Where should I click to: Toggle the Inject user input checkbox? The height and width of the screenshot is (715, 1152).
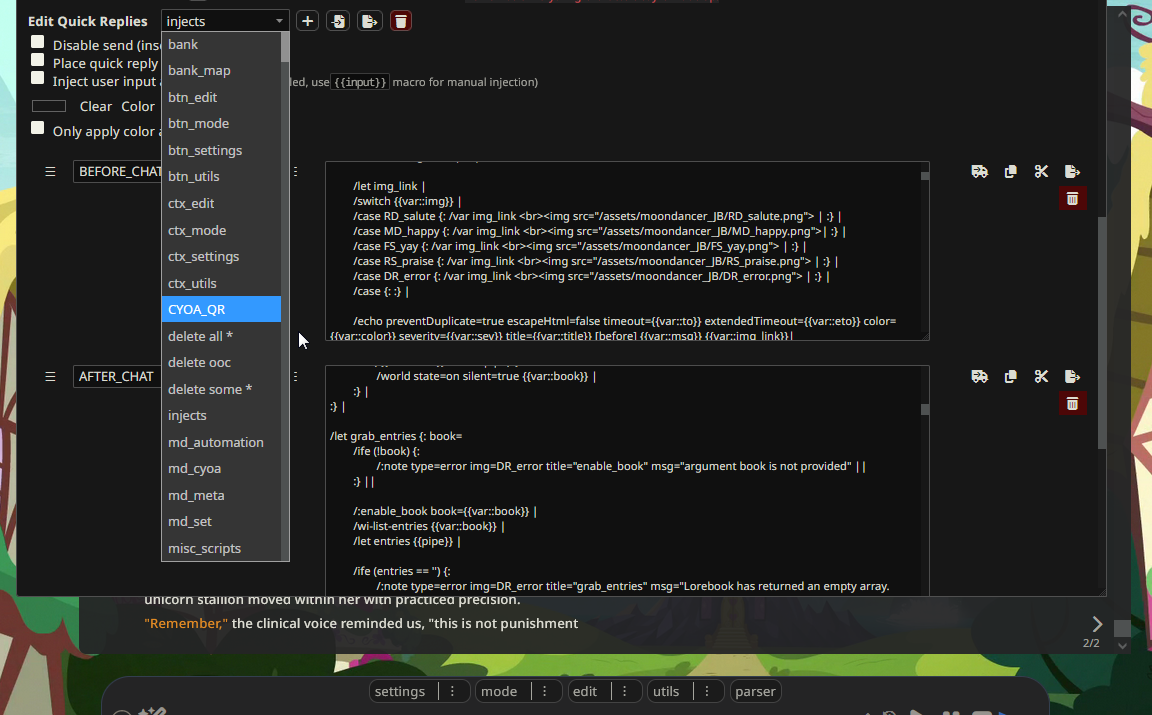point(37,78)
